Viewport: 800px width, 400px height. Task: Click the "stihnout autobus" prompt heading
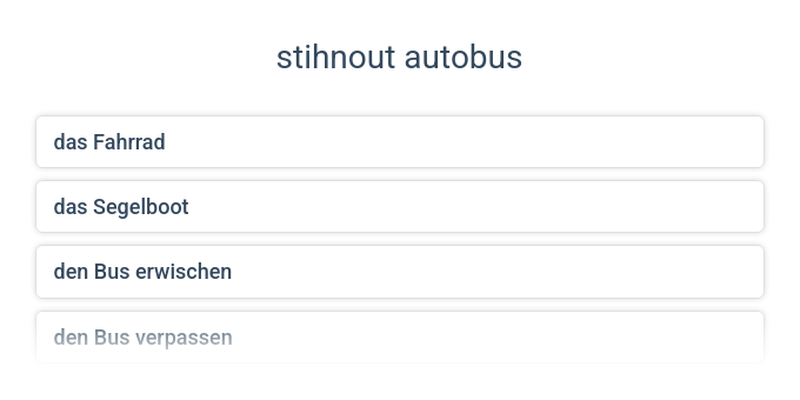tap(399, 58)
